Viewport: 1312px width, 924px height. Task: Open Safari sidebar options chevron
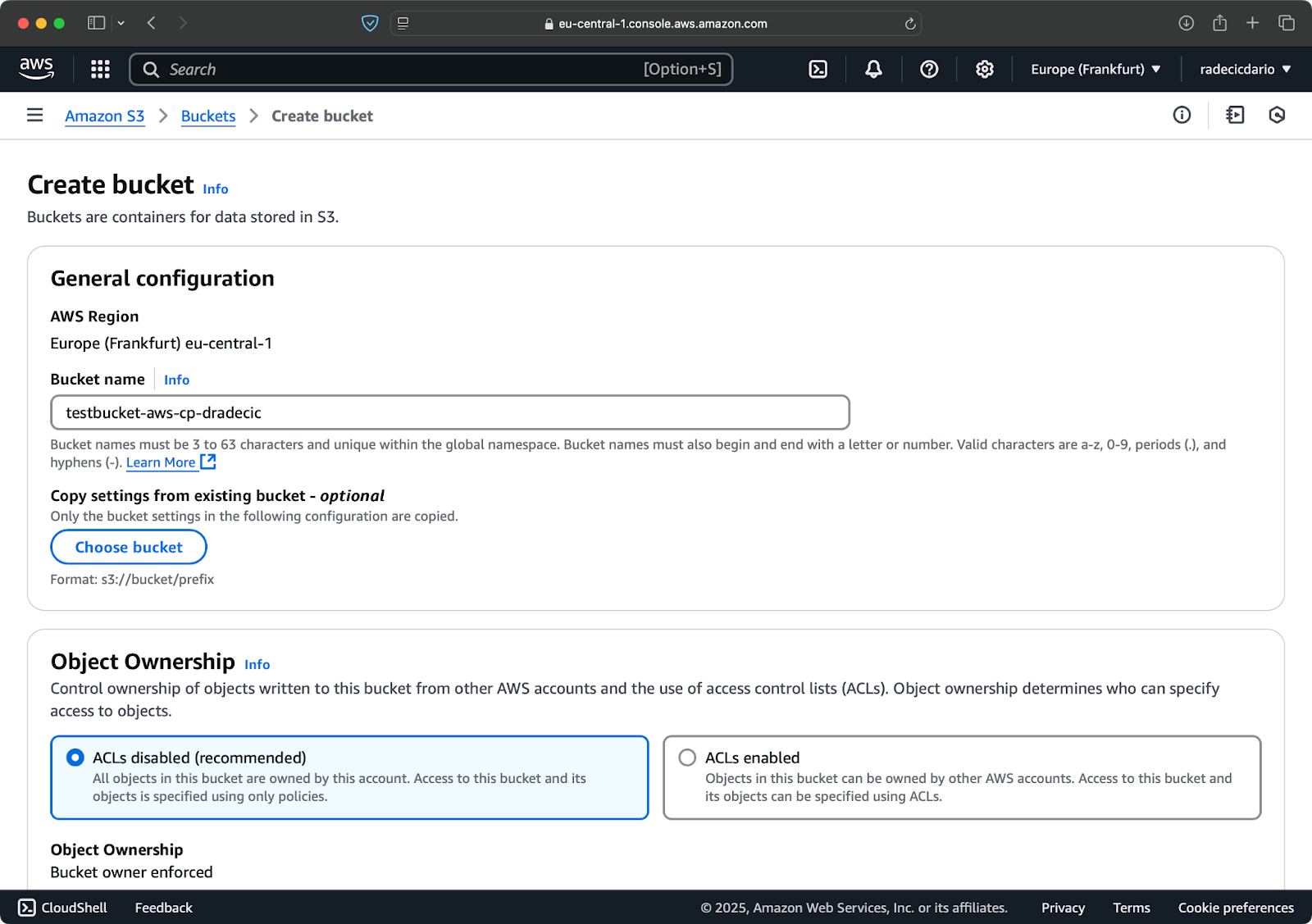pyautogui.click(x=121, y=23)
